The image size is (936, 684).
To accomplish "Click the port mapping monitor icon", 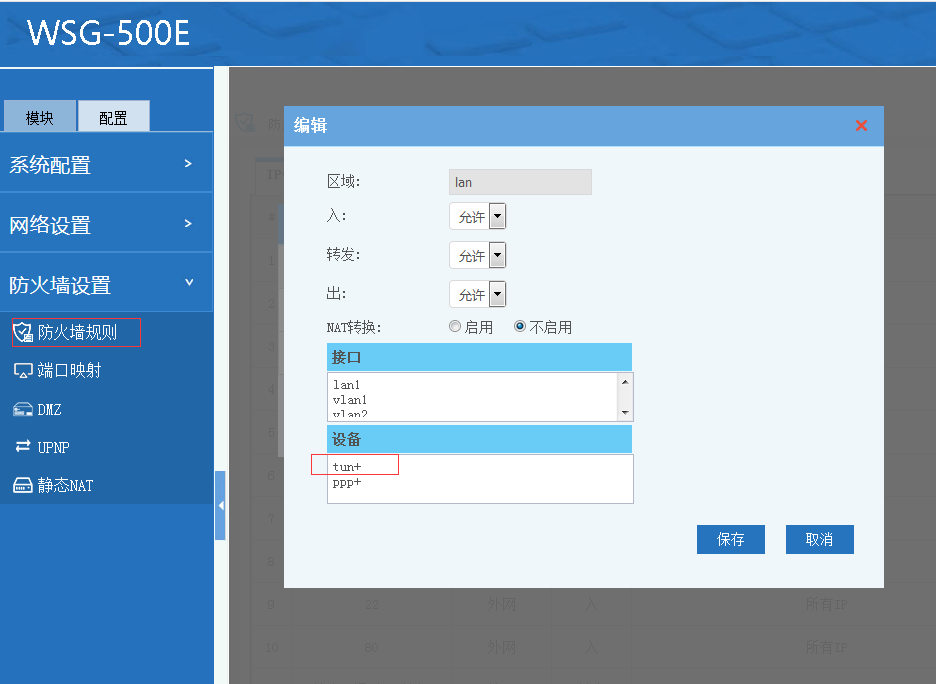I will 22,371.
